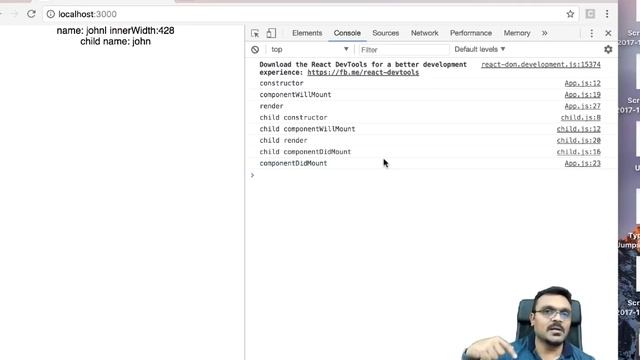Click the browser extension icon beside the star

coord(590,14)
